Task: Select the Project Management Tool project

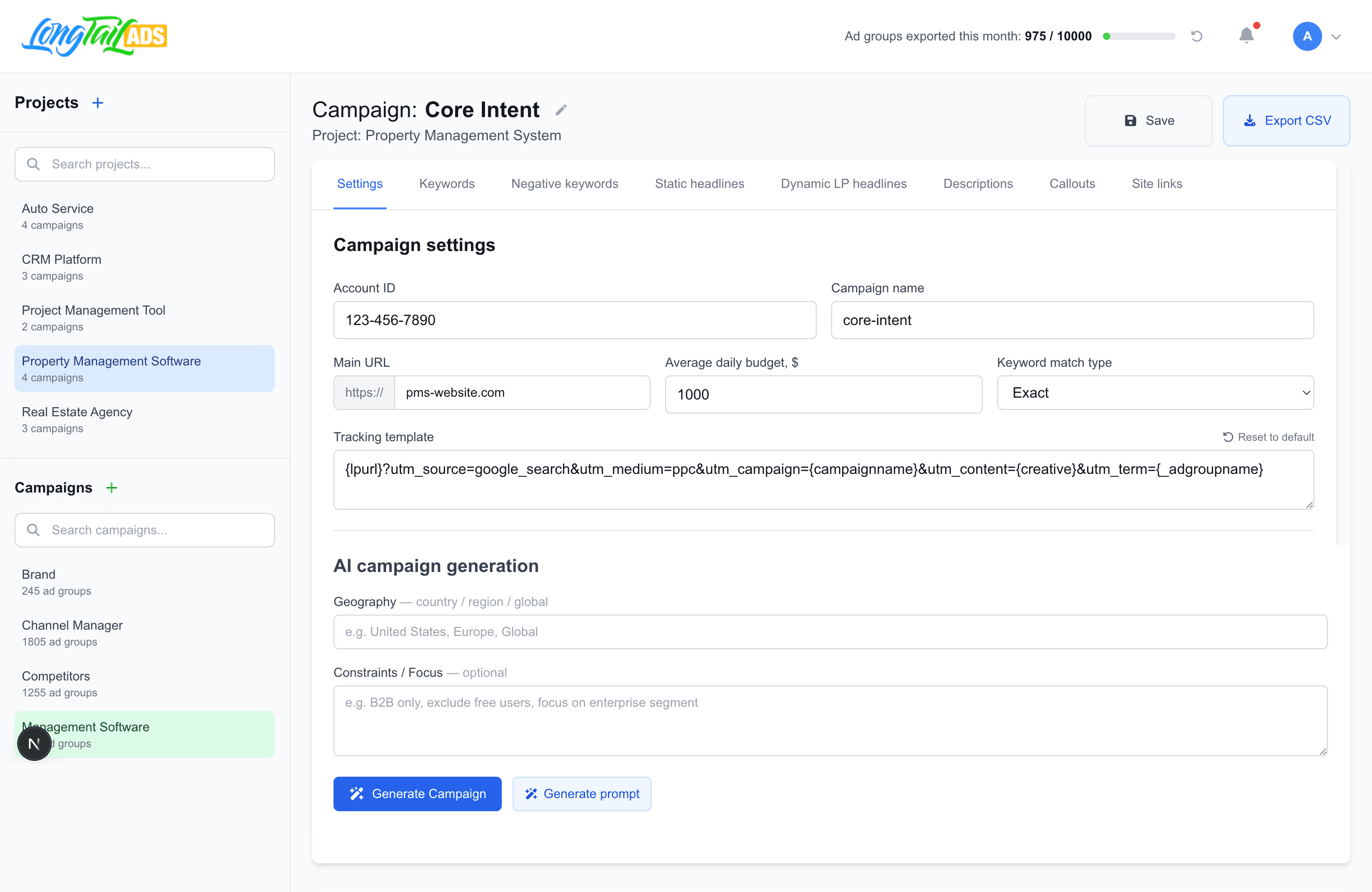Action: pos(144,318)
